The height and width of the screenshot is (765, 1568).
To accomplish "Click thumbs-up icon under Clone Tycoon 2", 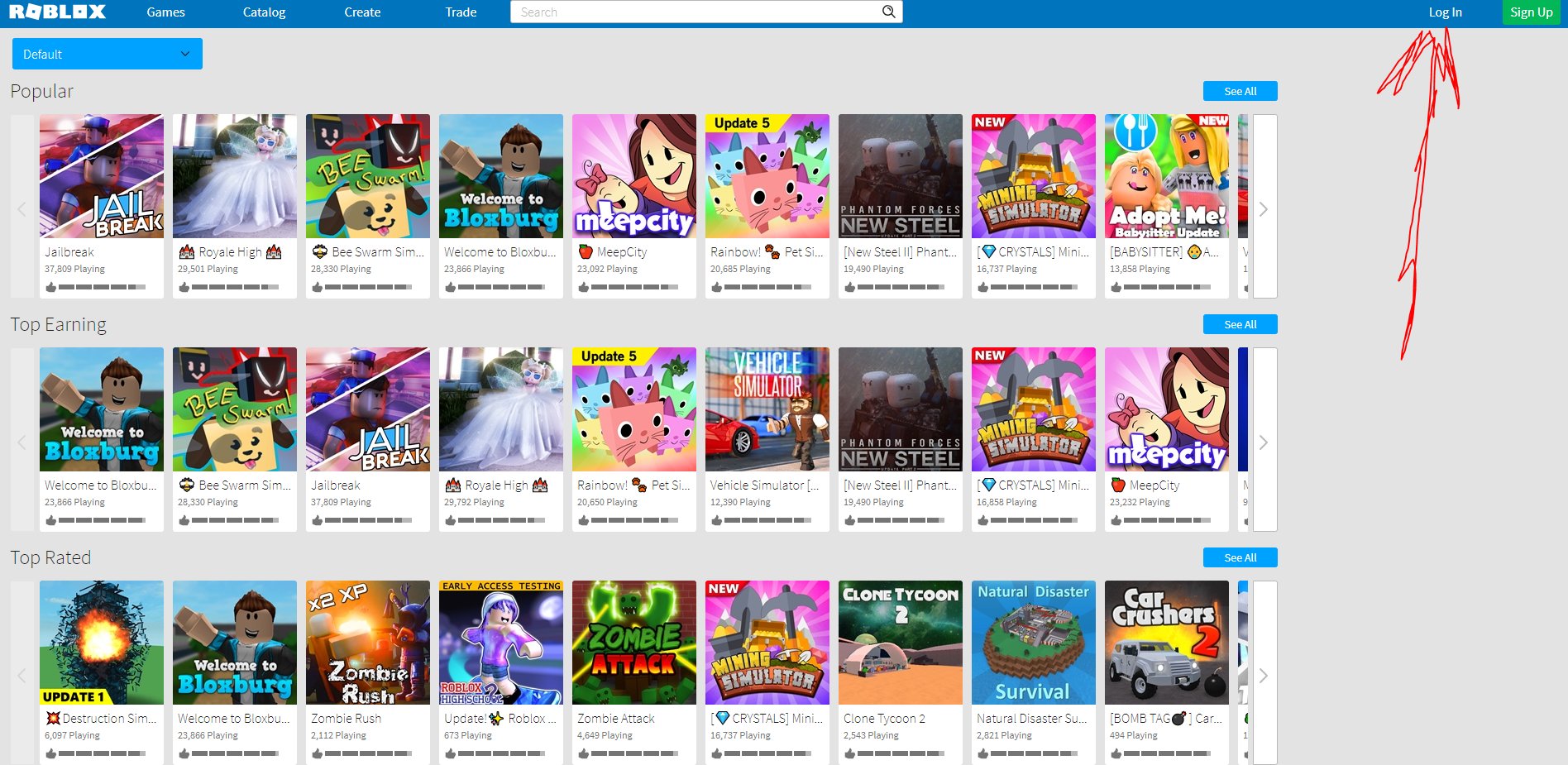I will coord(850,753).
